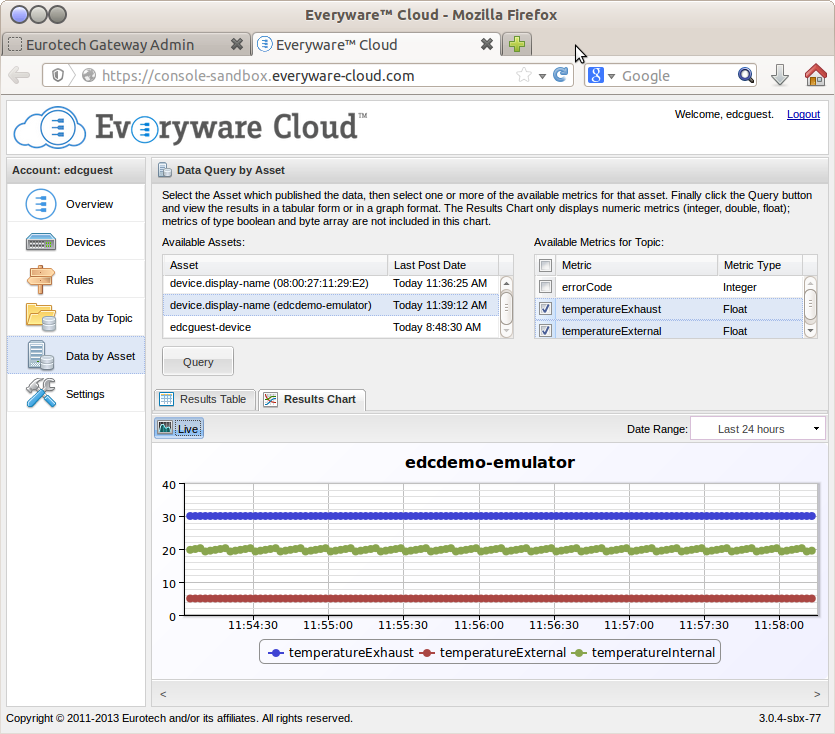The height and width of the screenshot is (734, 835).
Task: Click the Devices gateway icon
Action: coord(41,242)
